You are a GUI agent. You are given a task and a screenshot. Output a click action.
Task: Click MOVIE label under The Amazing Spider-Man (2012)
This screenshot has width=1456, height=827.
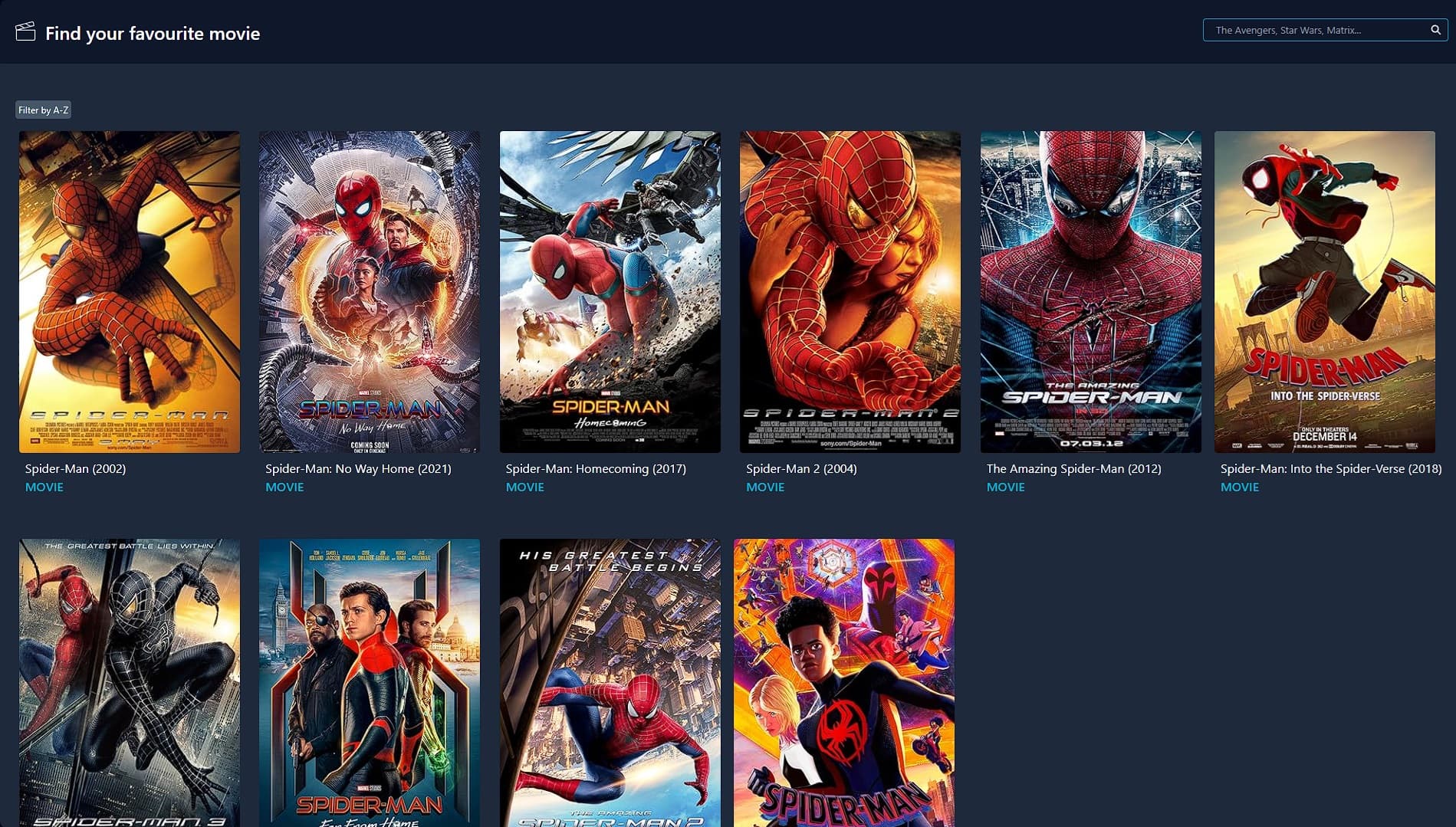coord(1006,487)
